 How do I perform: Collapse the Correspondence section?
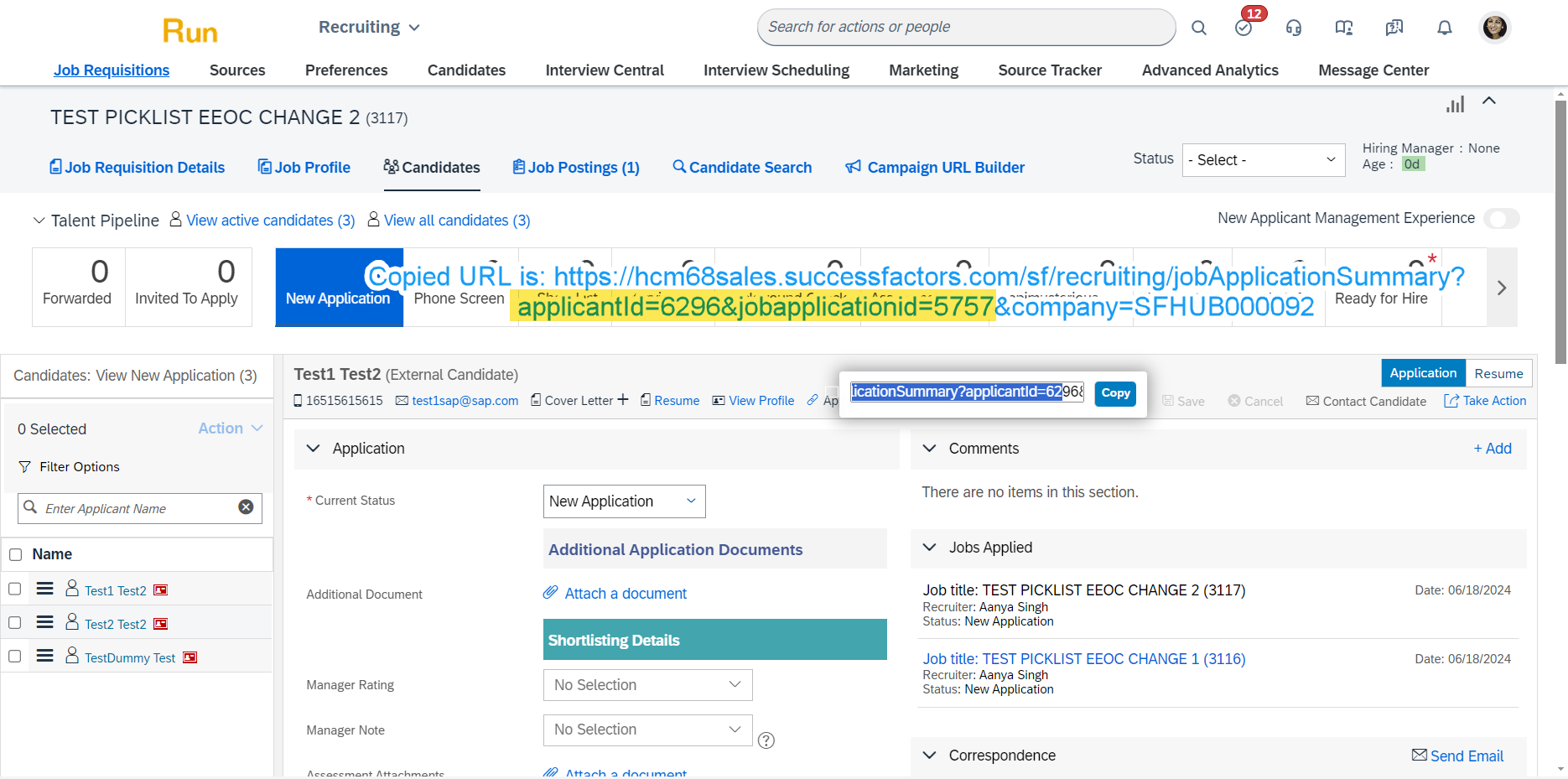pos(929,756)
